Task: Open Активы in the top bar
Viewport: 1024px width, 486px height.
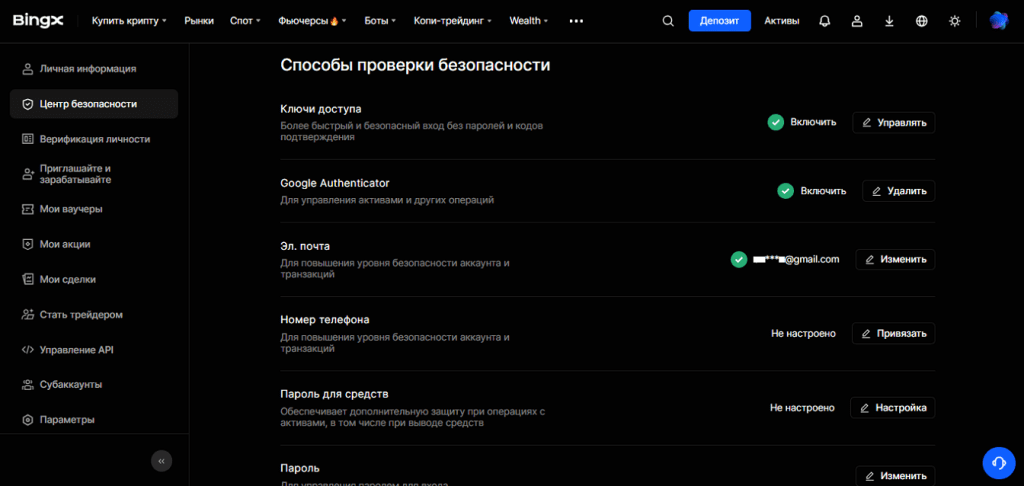Action: [x=782, y=21]
